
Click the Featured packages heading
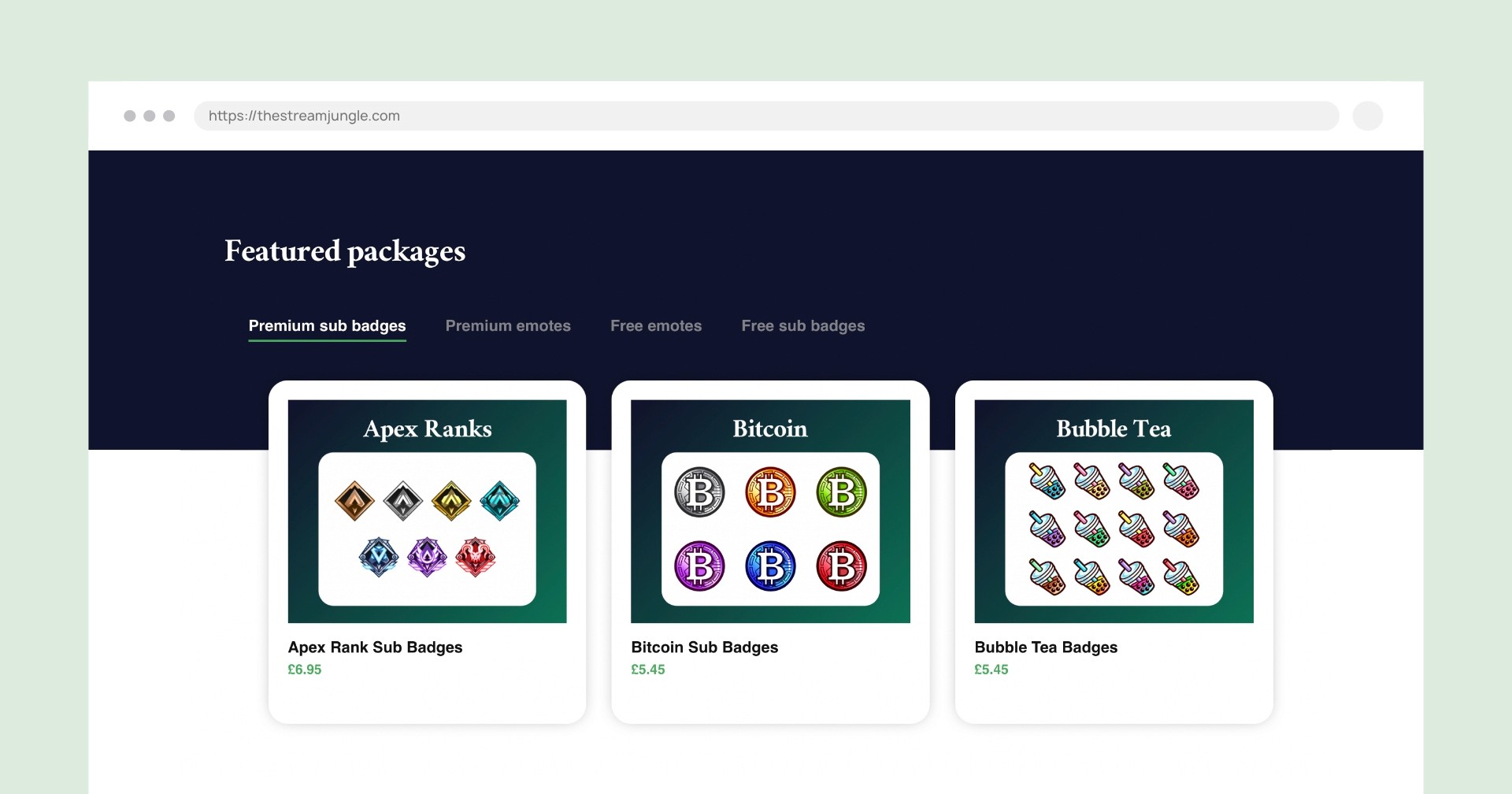(345, 252)
